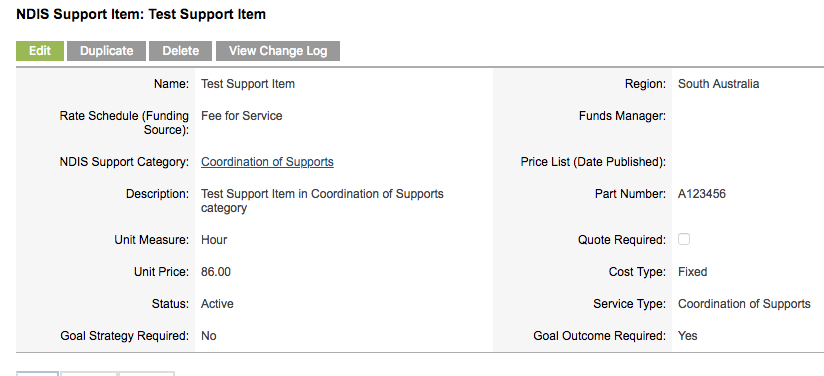Select the first tab below the details

point(37,373)
